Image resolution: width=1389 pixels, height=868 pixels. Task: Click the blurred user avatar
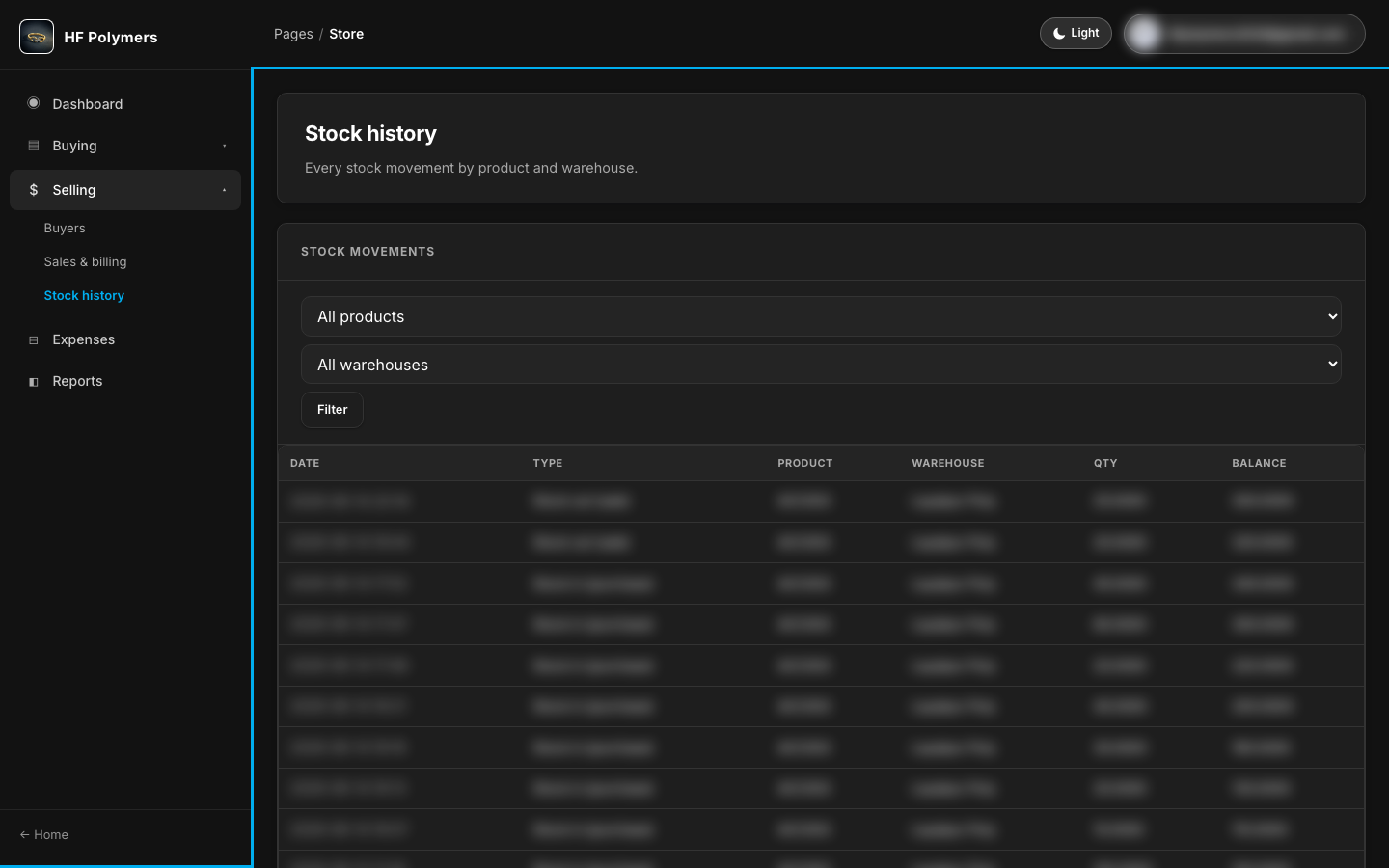(1145, 34)
